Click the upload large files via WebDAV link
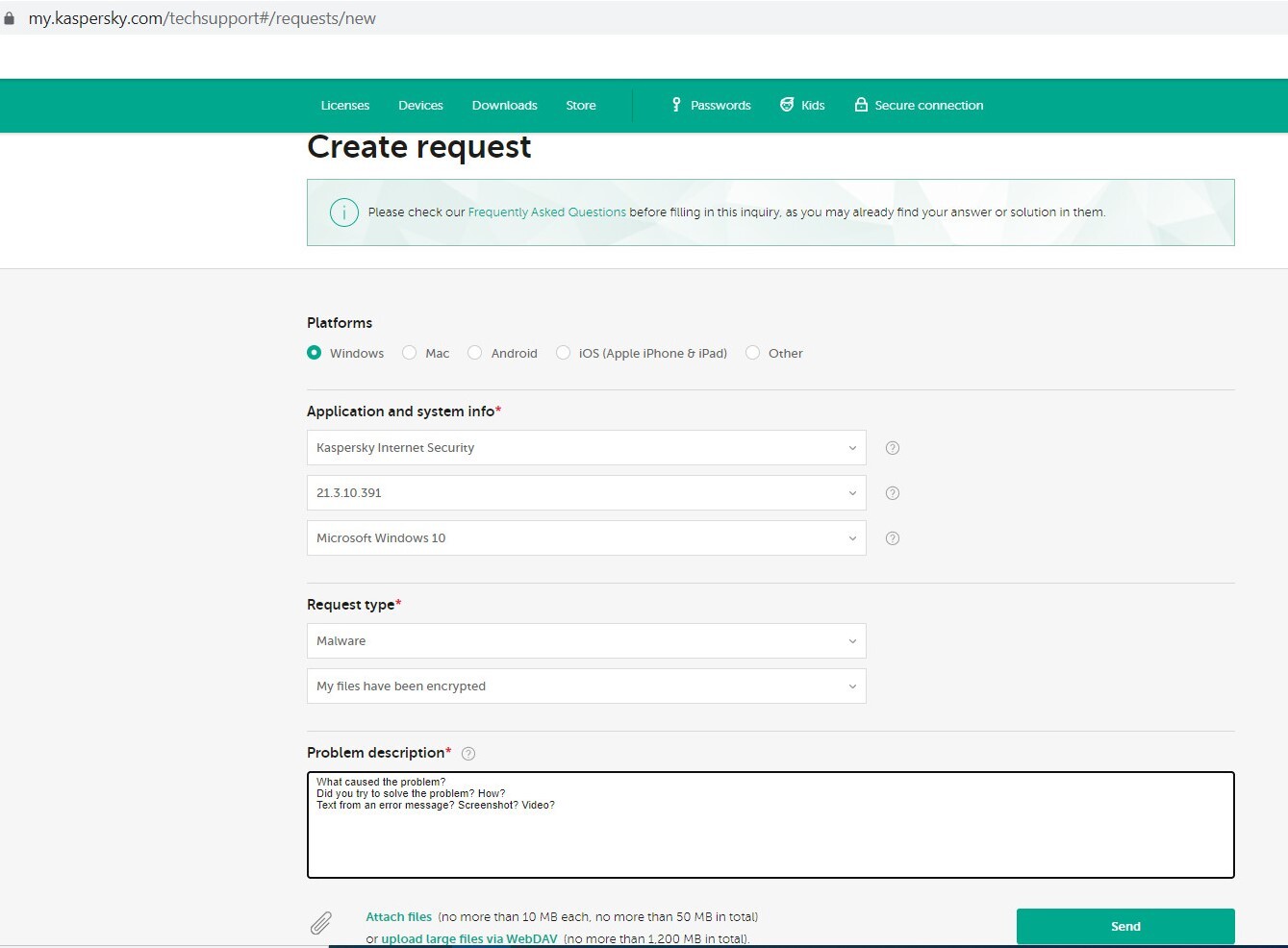Viewport: 1288px width, 948px height. click(468, 938)
